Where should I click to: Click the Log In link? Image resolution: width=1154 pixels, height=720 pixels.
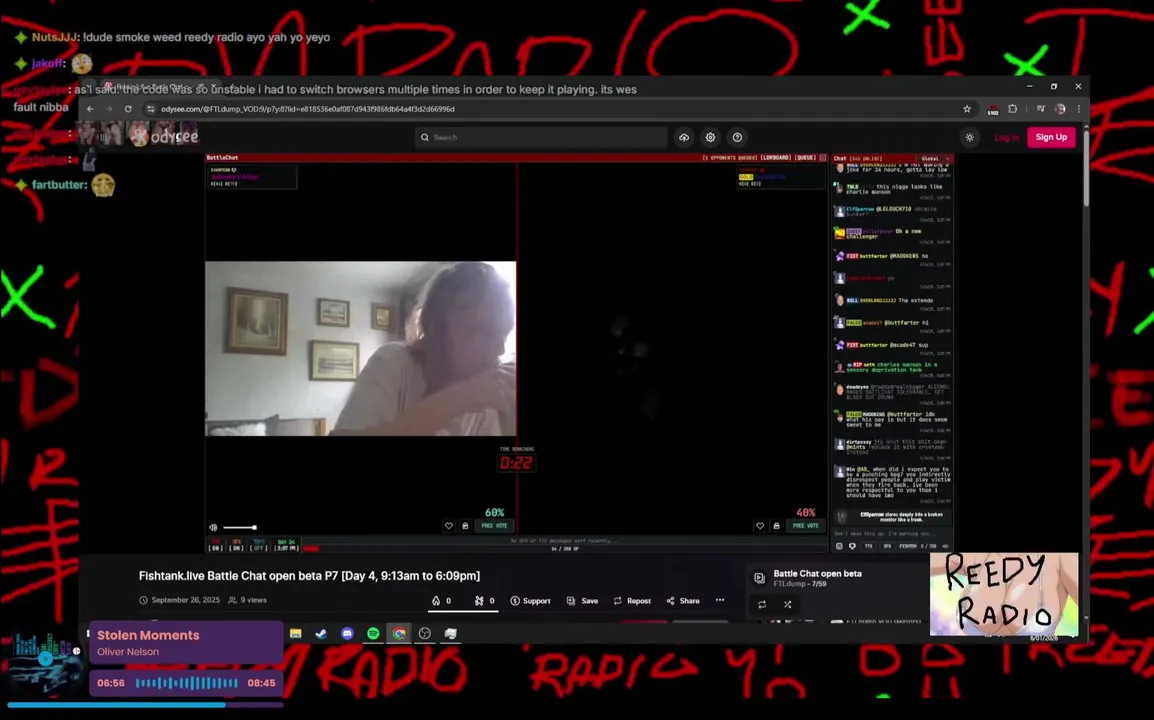(x=1006, y=138)
